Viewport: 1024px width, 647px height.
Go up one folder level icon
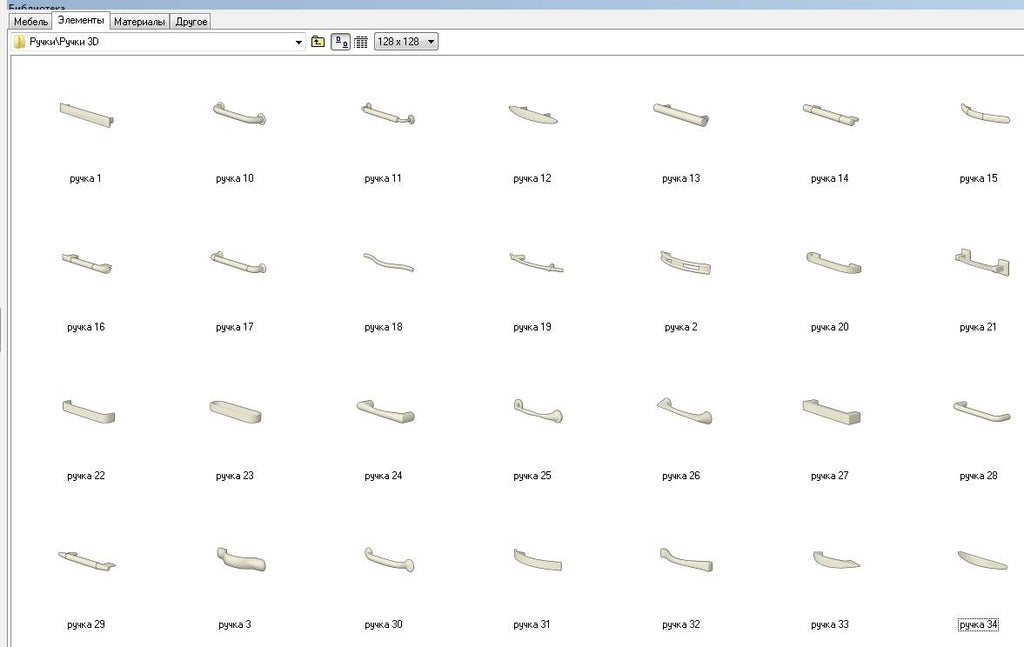318,42
